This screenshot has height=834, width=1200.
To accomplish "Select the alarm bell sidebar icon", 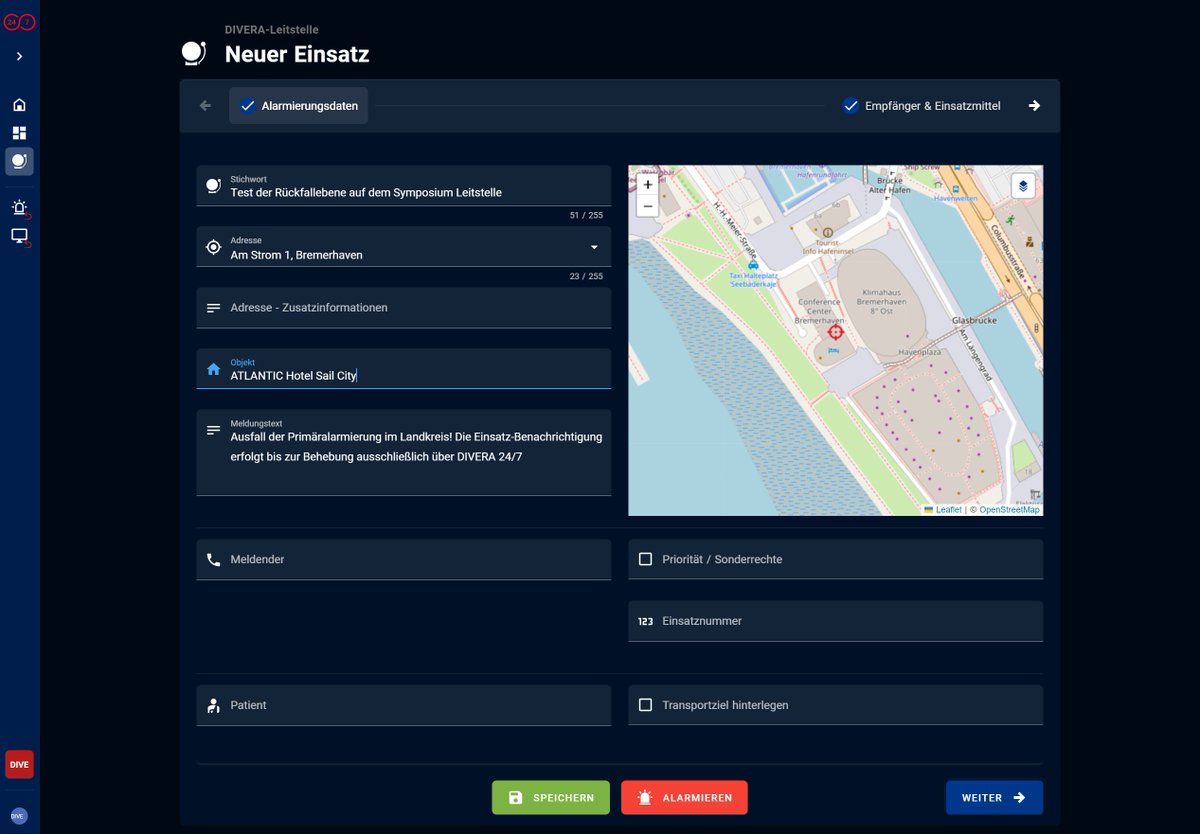I will pos(19,161).
